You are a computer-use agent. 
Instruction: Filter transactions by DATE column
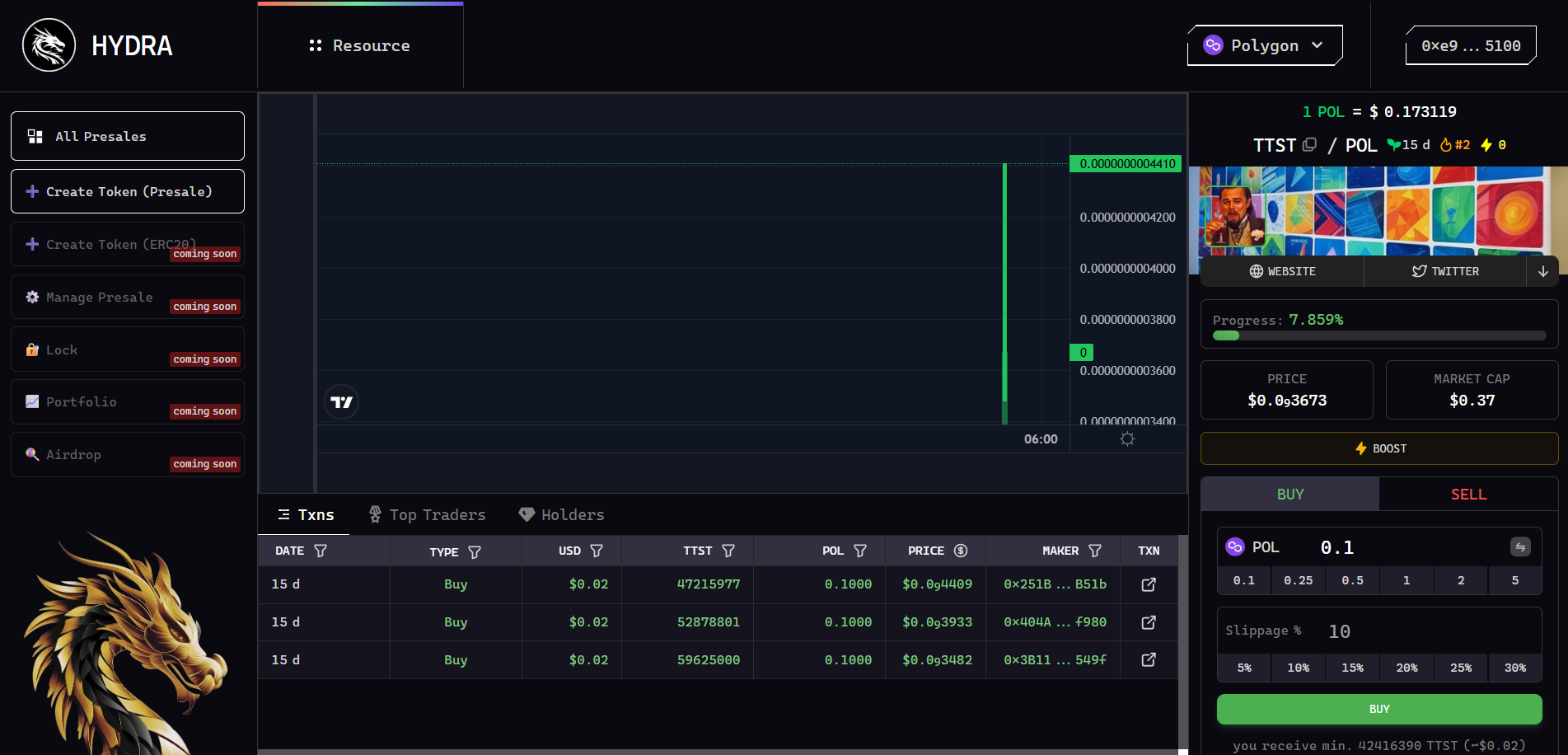[x=321, y=551]
